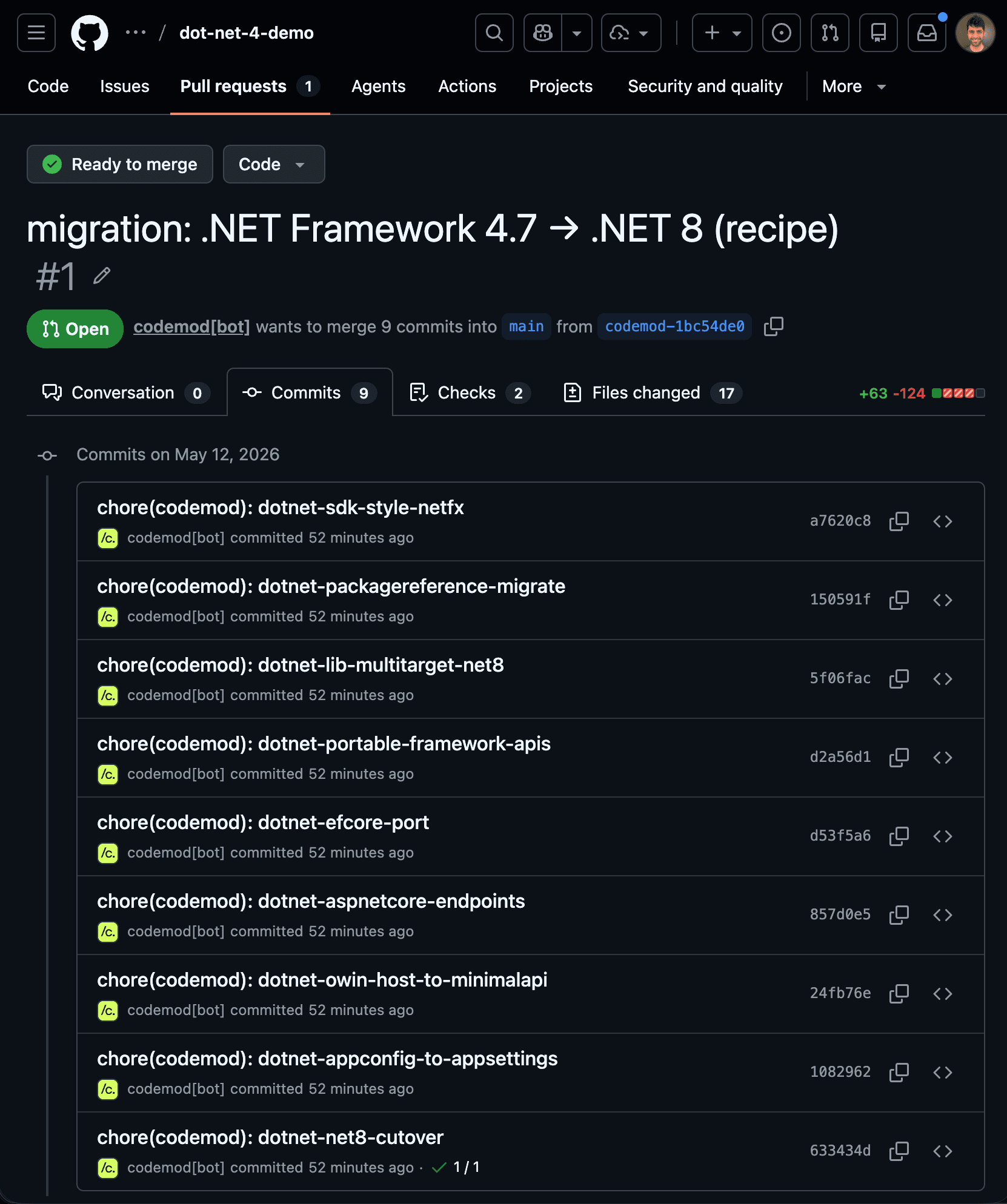Browse repository at commit 633434d

(x=943, y=1151)
